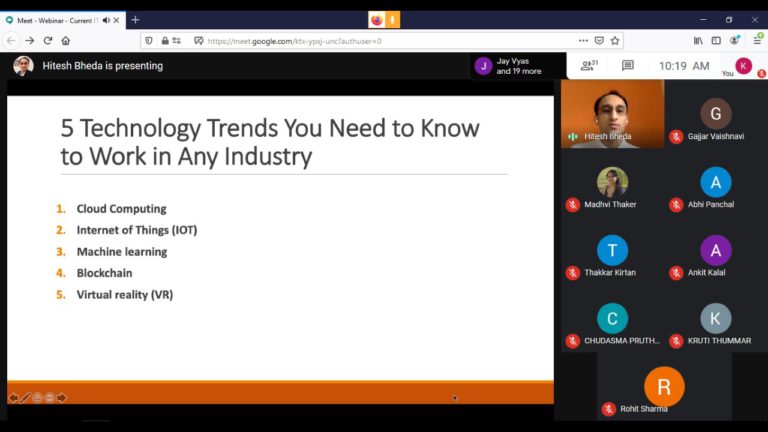Screen dimensions: 768x432
Task: Click the meet.google.com address bar
Action: click(380, 41)
